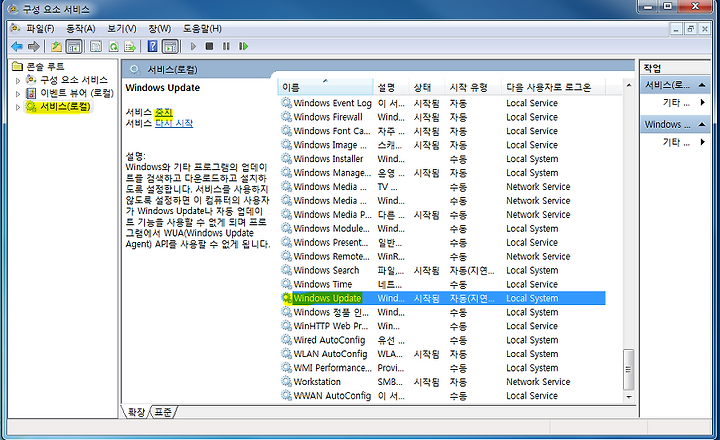Viewport: 720px width, 440px height.
Task: Click the gear icon of Windows Time
Action: click(x=287, y=284)
